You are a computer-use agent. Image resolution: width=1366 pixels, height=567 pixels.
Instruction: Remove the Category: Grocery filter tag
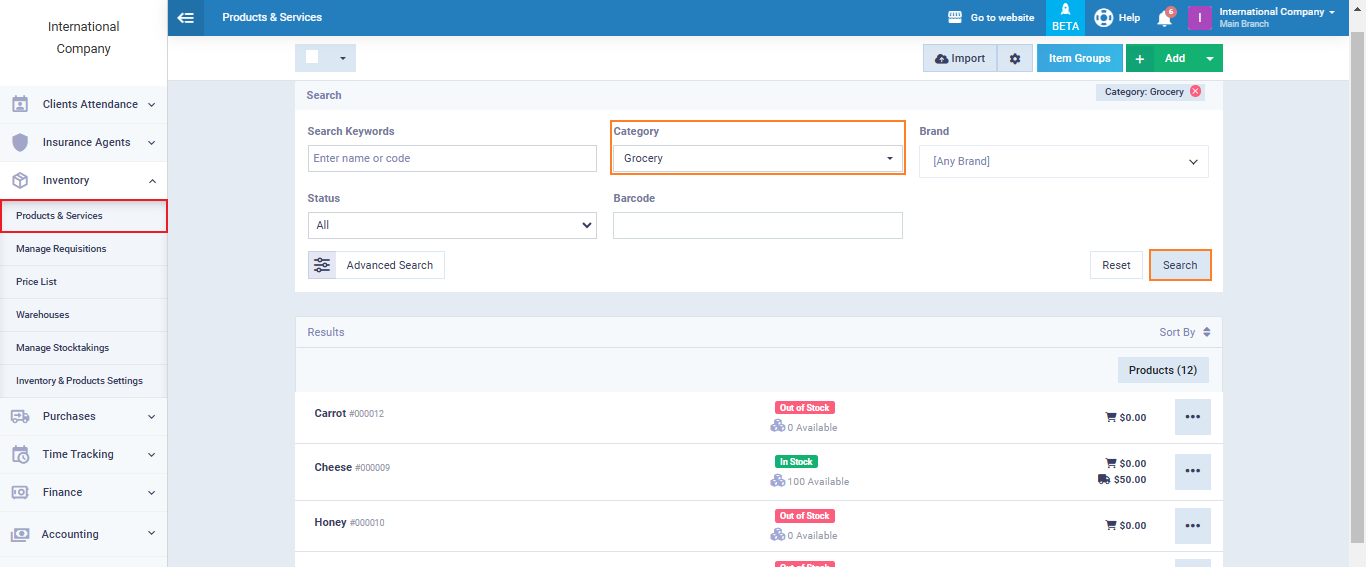point(1195,92)
